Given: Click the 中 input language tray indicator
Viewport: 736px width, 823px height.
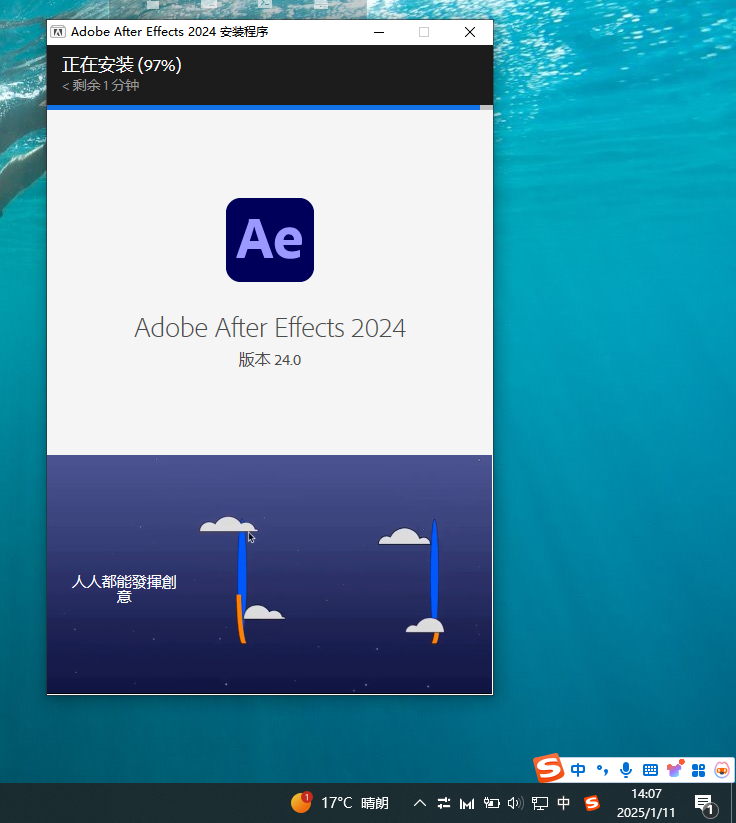Looking at the screenshot, I should [563, 803].
